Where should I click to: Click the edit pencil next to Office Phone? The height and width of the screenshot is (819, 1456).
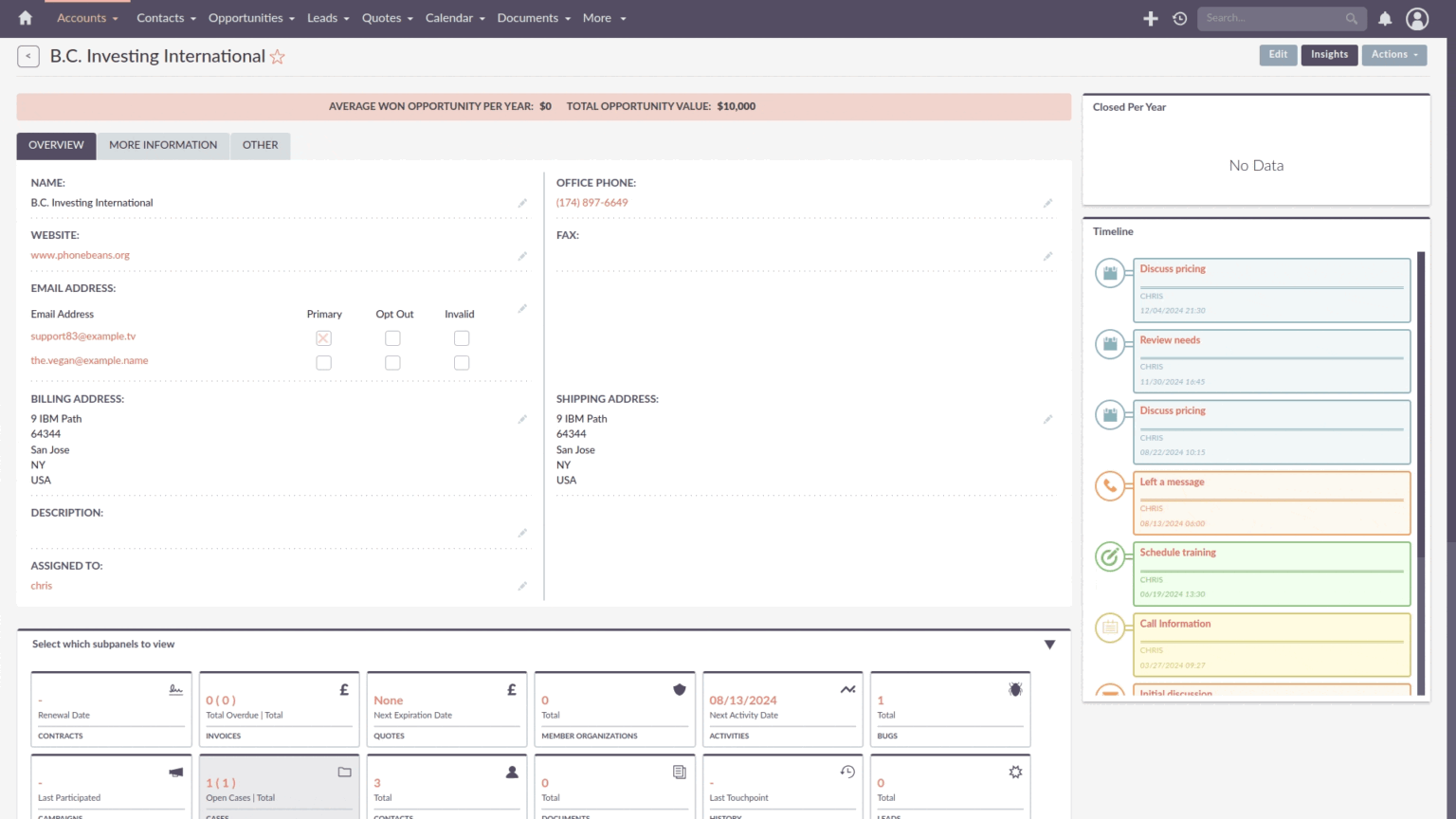1048,203
